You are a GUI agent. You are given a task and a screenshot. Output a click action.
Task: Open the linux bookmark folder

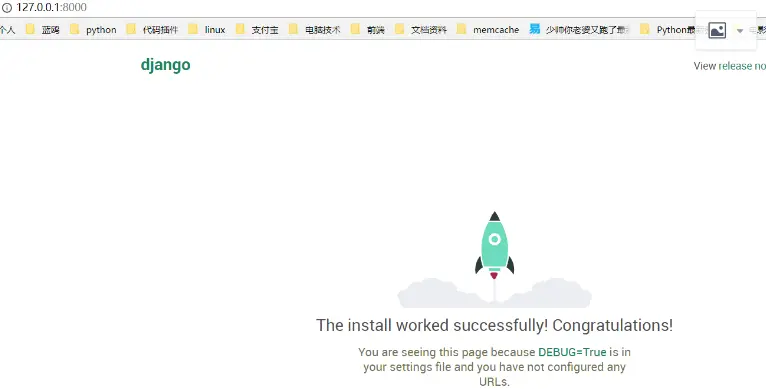coord(207,30)
